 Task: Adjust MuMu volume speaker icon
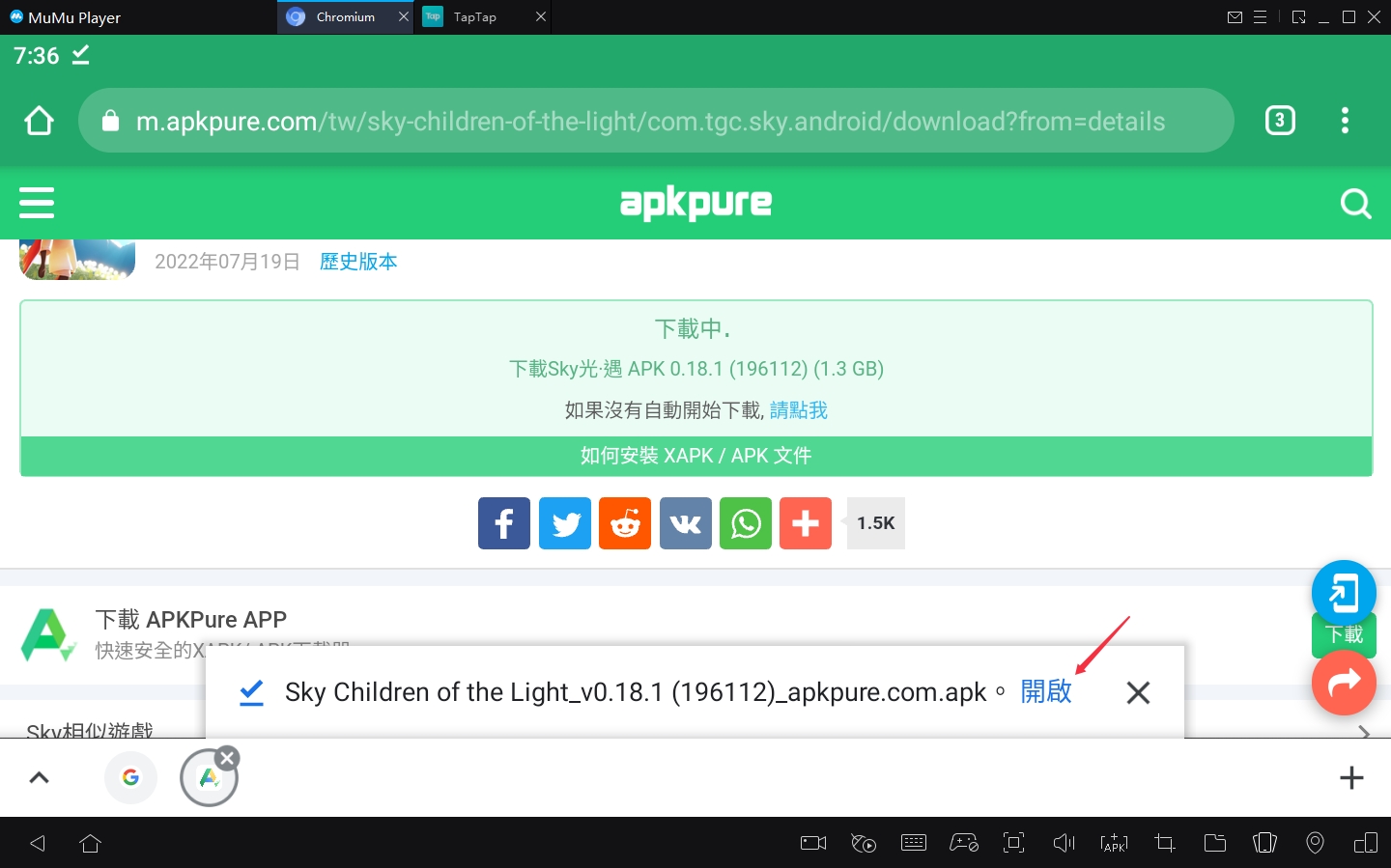[1064, 843]
